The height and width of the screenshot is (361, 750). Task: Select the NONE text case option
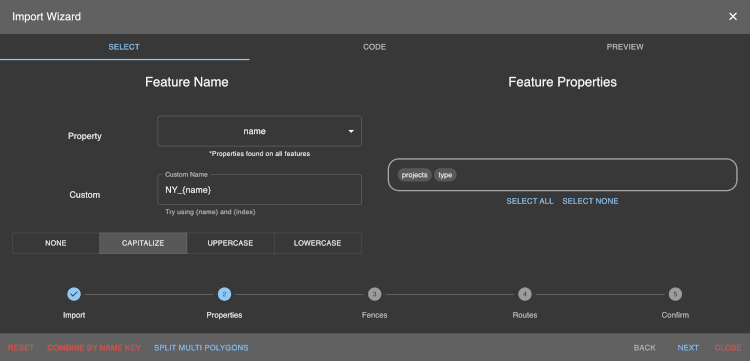(x=55, y=243)
